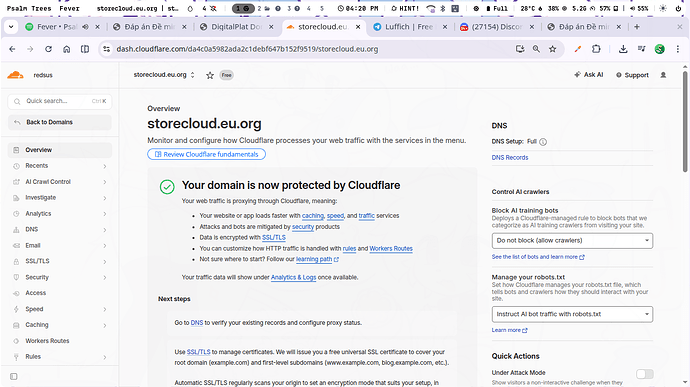The height and width of the screenshot is (387, 690).
Task: Toggle Under Attack Mode switch
Action: pos(645,374)
